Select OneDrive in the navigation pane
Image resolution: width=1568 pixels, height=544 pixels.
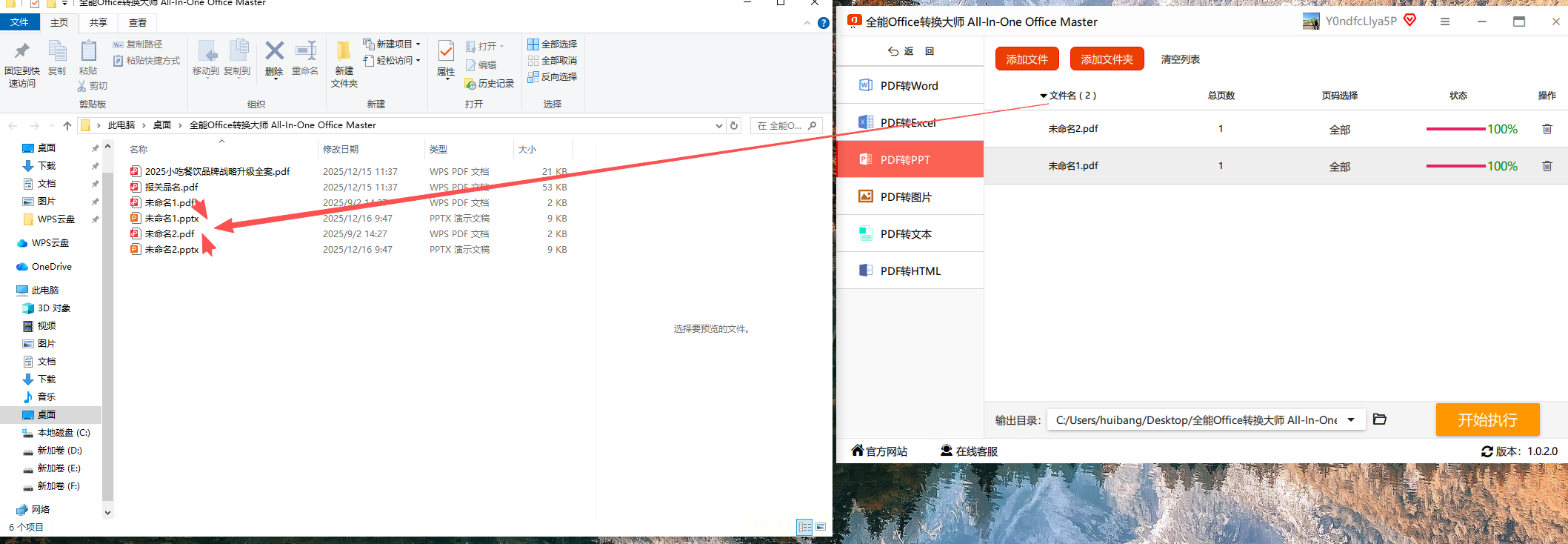[51, 267]
